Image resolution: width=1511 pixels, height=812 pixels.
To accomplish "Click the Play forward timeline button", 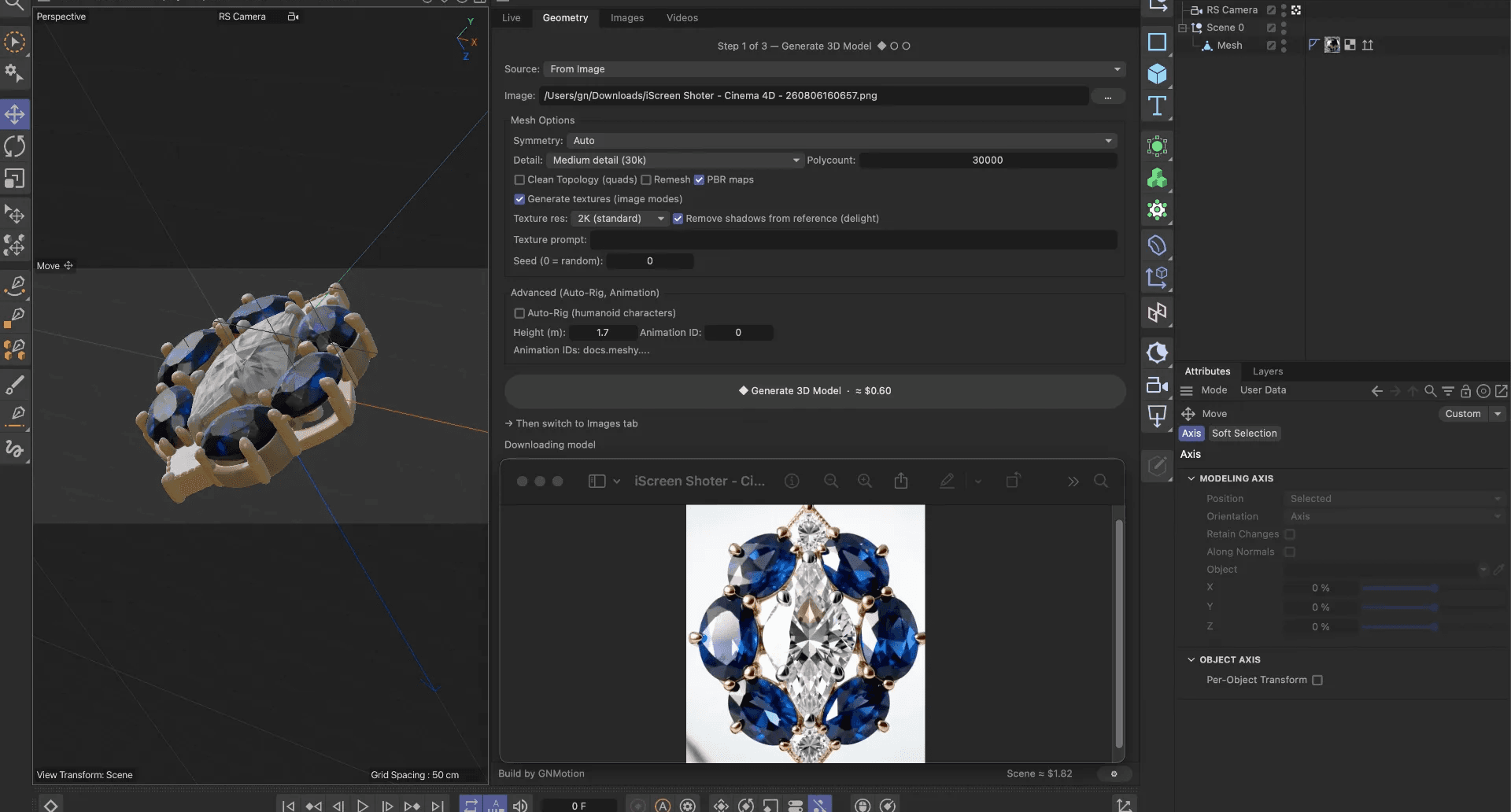I will click(x=362, y=806).
